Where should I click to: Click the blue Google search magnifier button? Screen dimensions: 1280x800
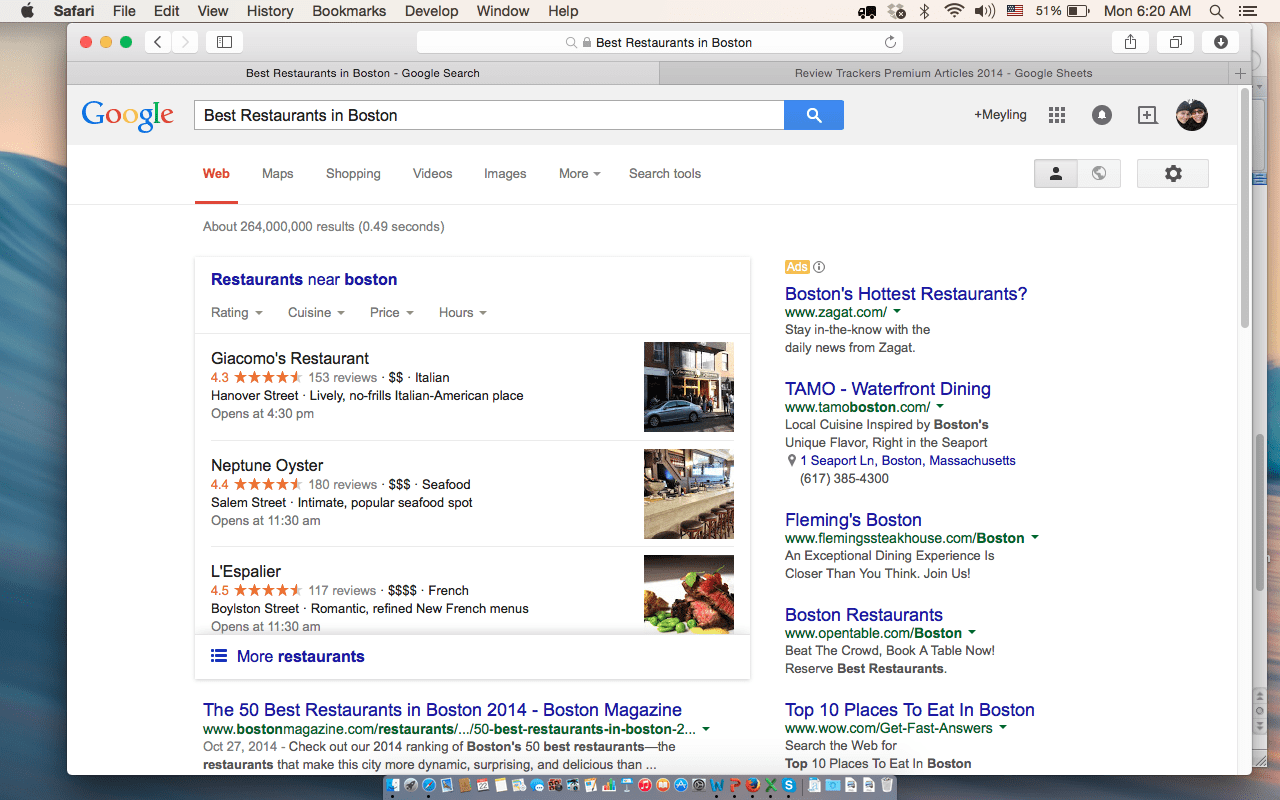814,115
